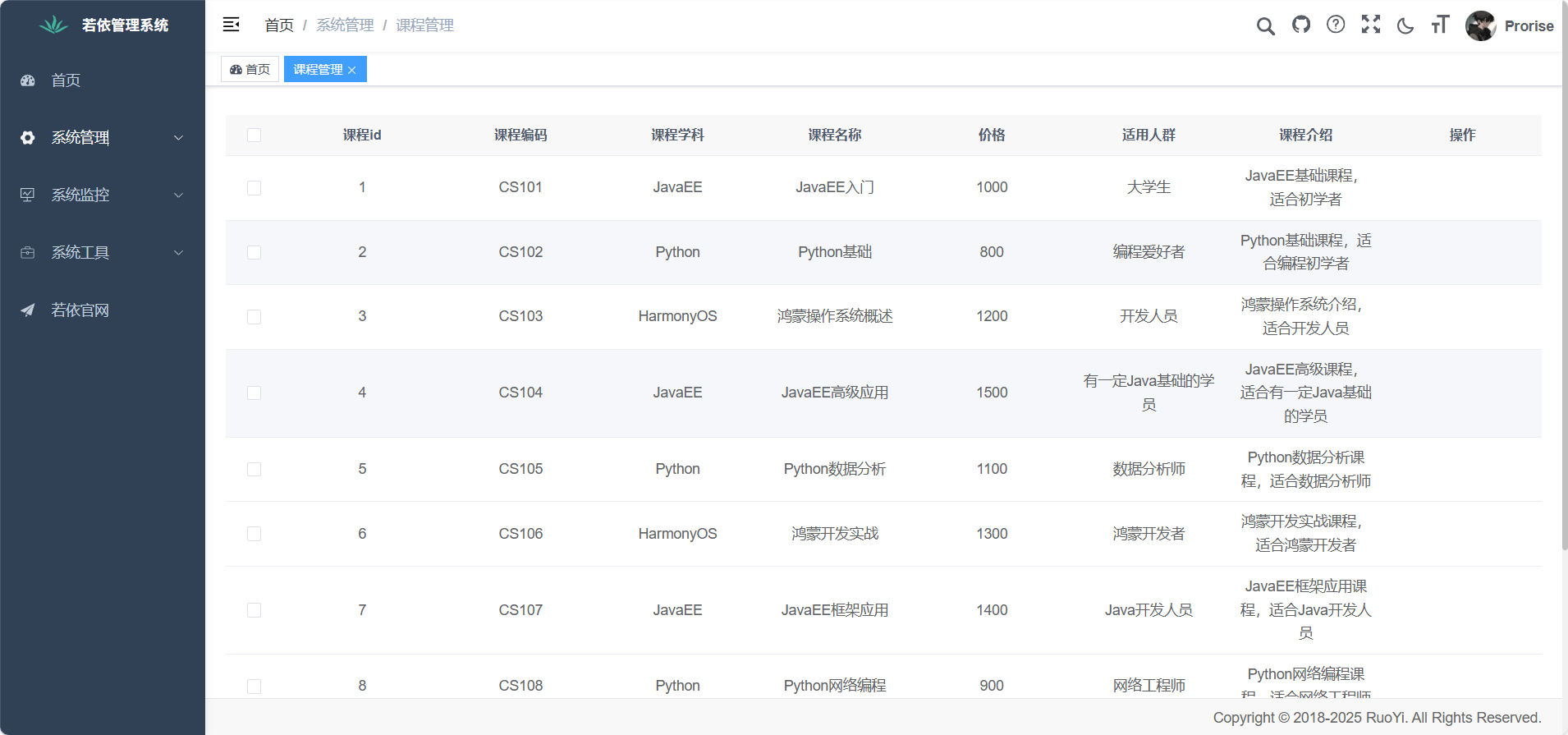
Task: Open the help documentation question icon
Action: pos(1336,25)
